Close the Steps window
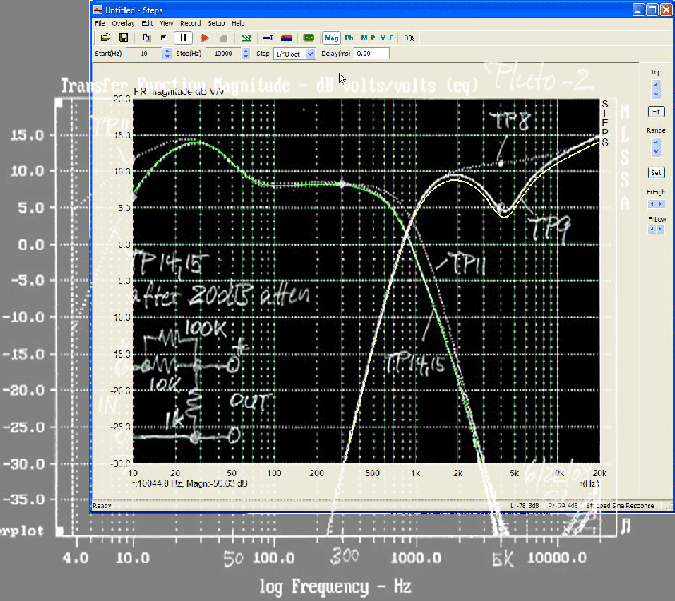 666,9
